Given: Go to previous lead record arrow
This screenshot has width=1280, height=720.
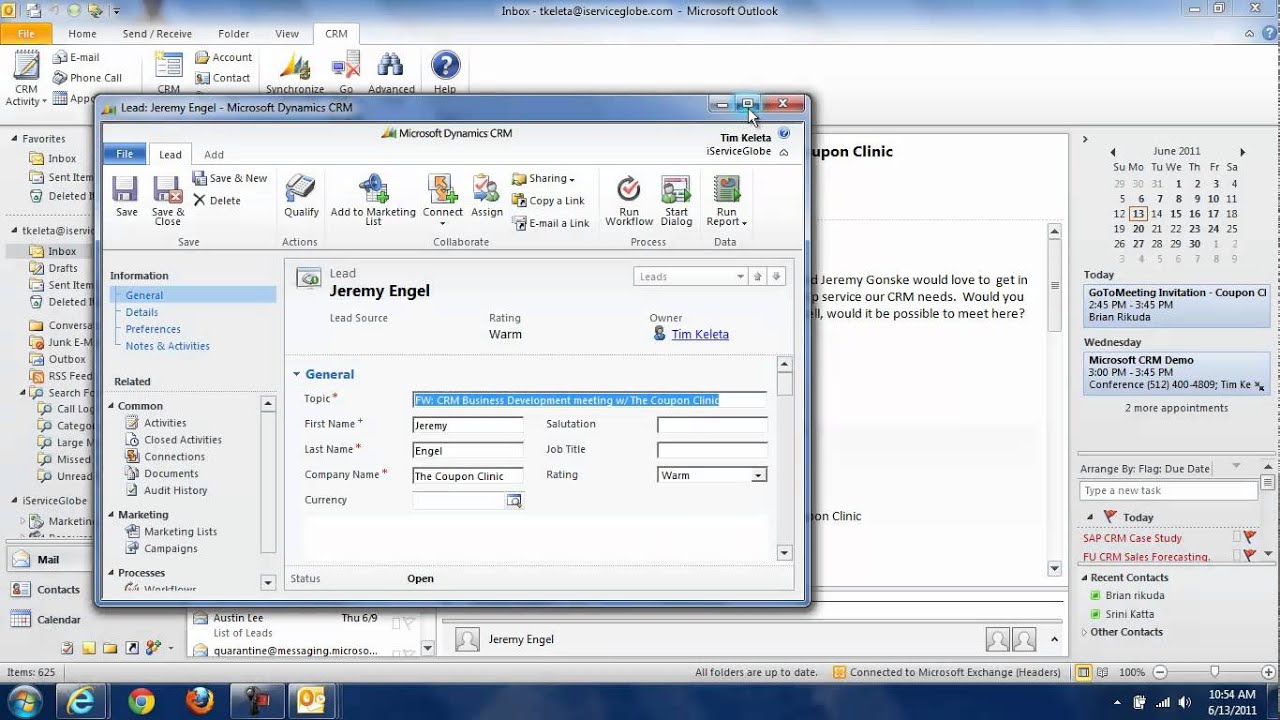Looking at the screenshot, I should coord(758,277).
